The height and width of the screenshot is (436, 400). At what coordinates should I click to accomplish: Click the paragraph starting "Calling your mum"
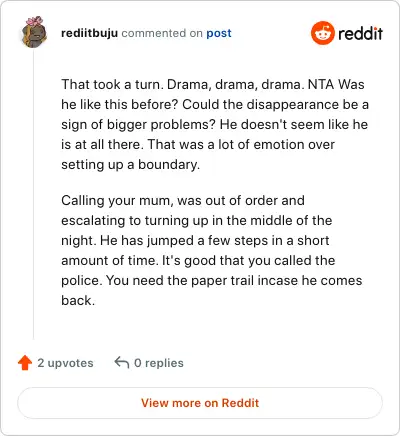point(212,250)
